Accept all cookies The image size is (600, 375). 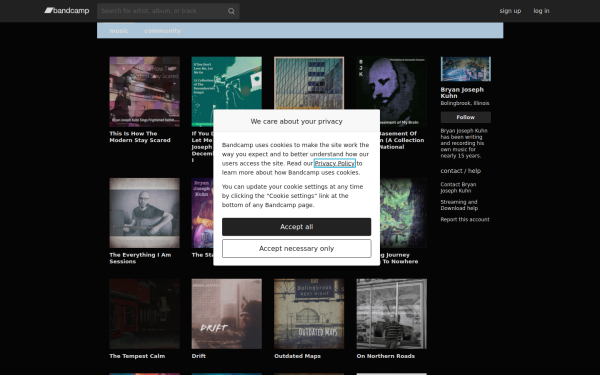(x=297, y=227)
